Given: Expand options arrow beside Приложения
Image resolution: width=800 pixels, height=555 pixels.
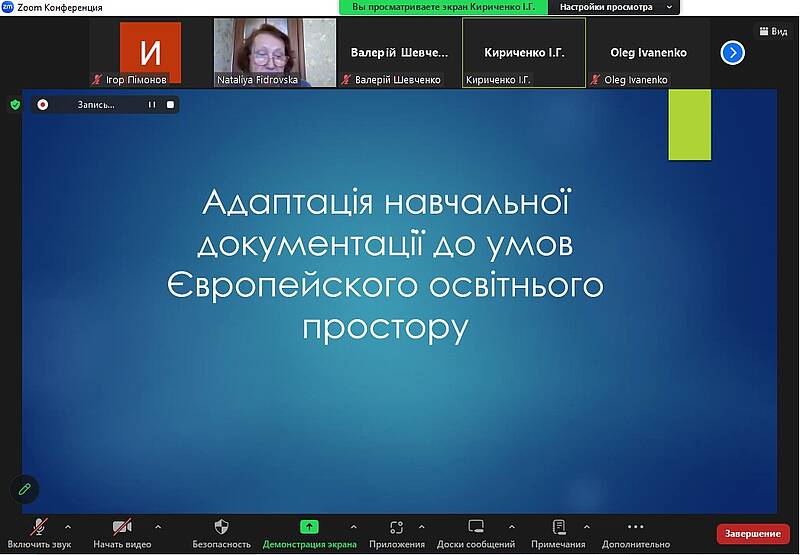Looking at the screenshot, I should point(421,527).
